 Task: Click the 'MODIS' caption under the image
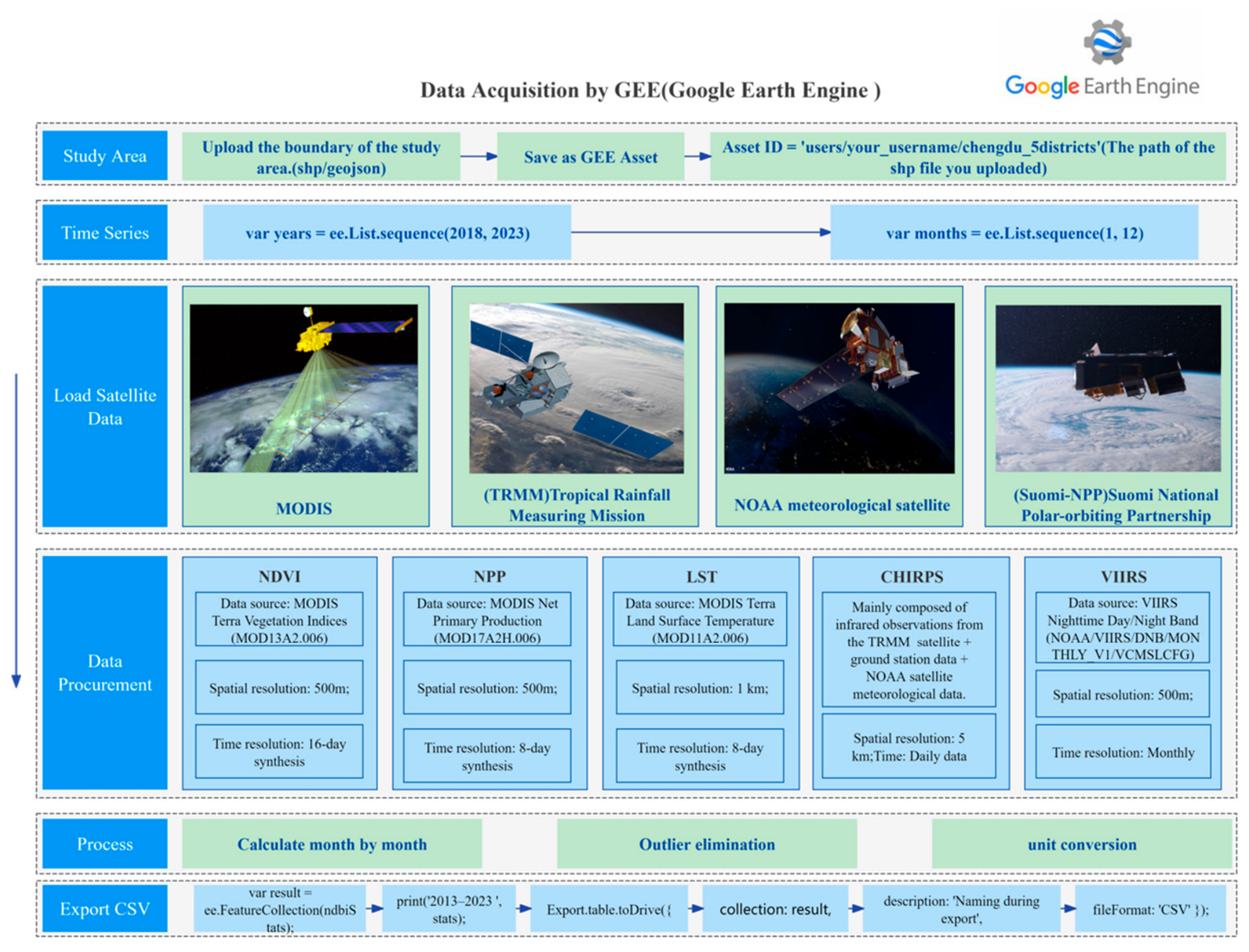[x=304, y=508]
